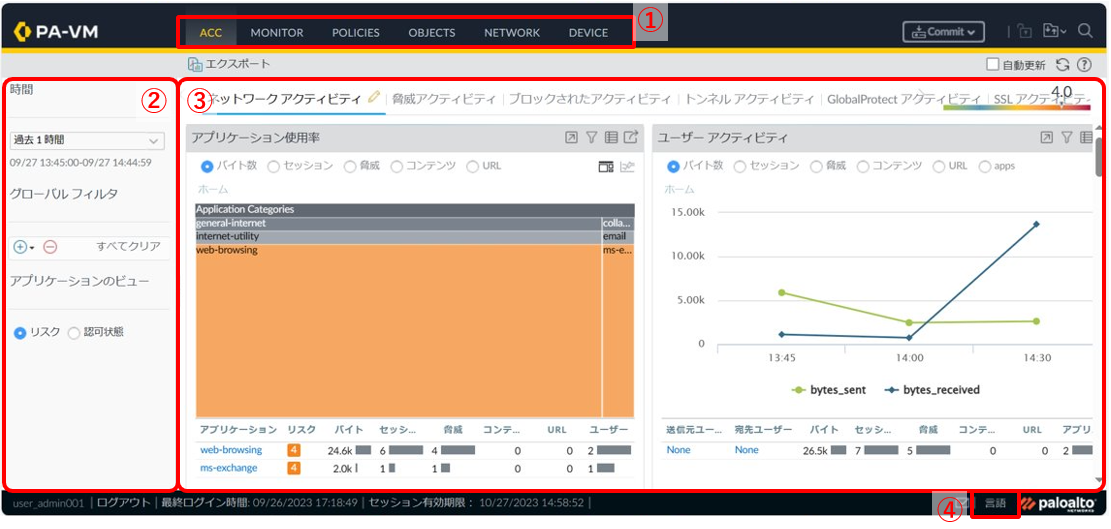
Task: Switch to the POLICIES tab
Action: coord(355,32)
